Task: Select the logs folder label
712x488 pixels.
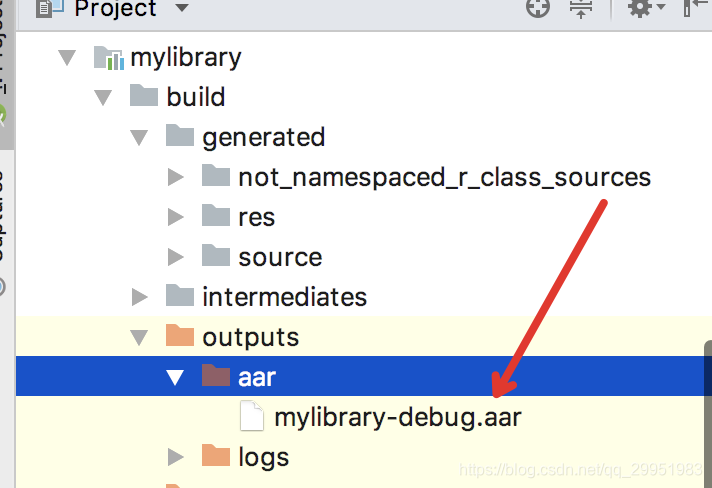Action: point(264,458)
